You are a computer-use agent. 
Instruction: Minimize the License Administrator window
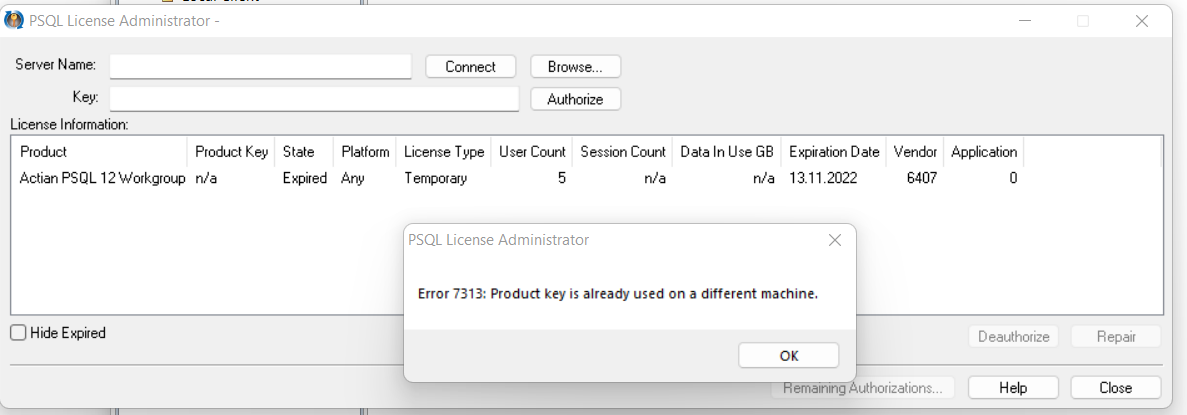(x=1026, y=21)
